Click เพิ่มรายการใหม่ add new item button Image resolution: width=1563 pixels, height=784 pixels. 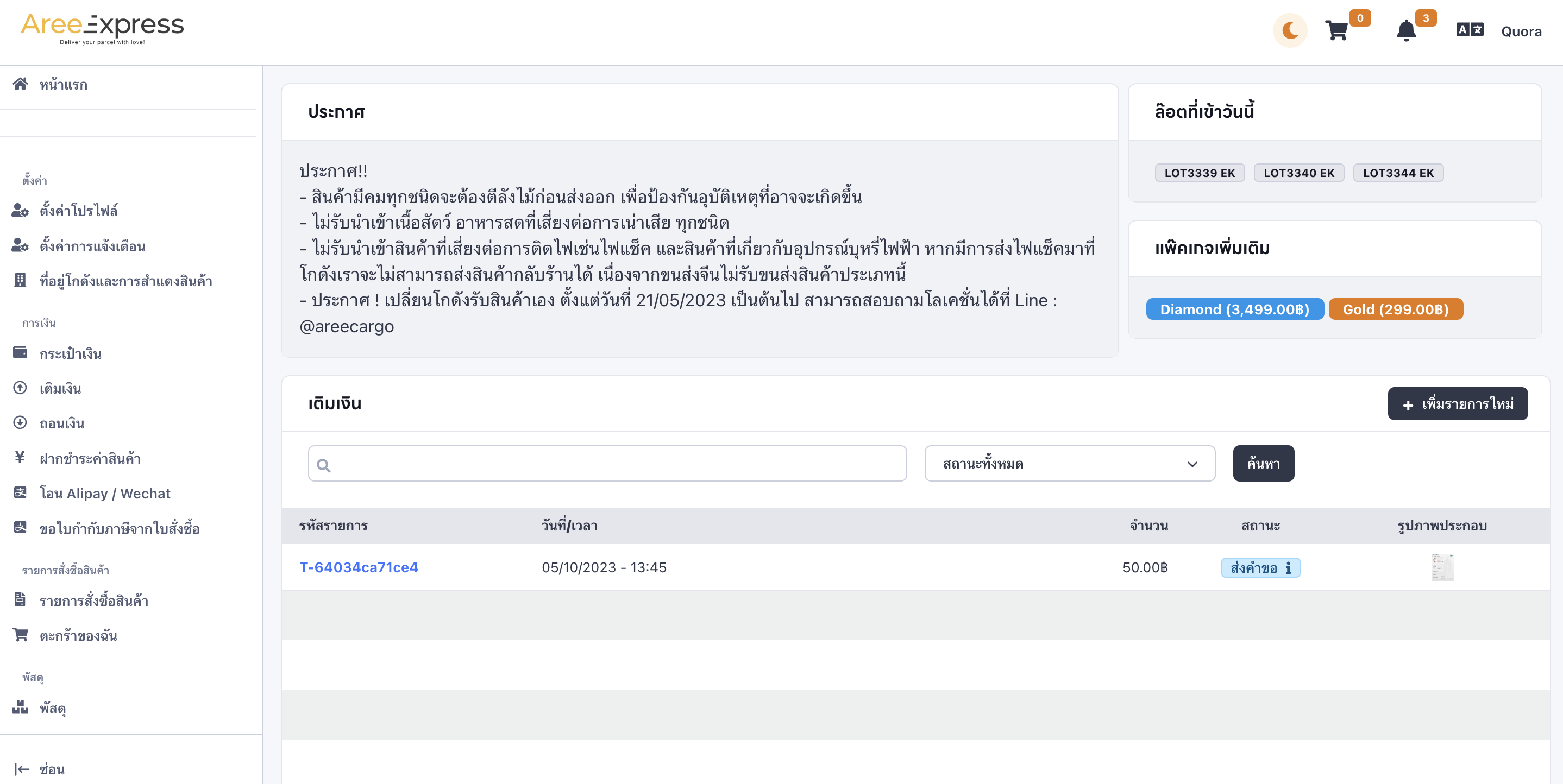click(1458, 404)
